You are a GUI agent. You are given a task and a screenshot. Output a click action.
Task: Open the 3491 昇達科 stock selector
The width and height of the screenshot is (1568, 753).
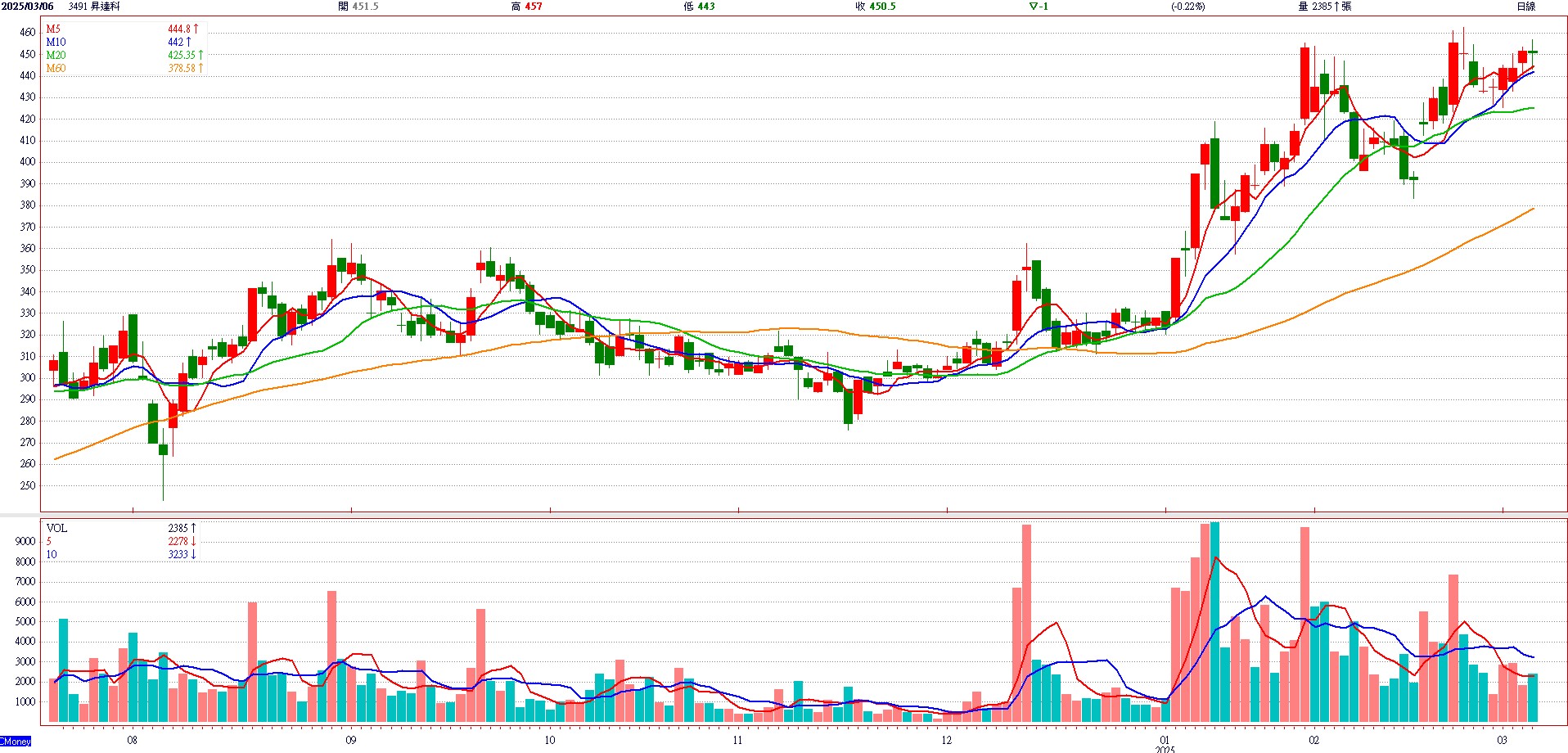[94, 7]
